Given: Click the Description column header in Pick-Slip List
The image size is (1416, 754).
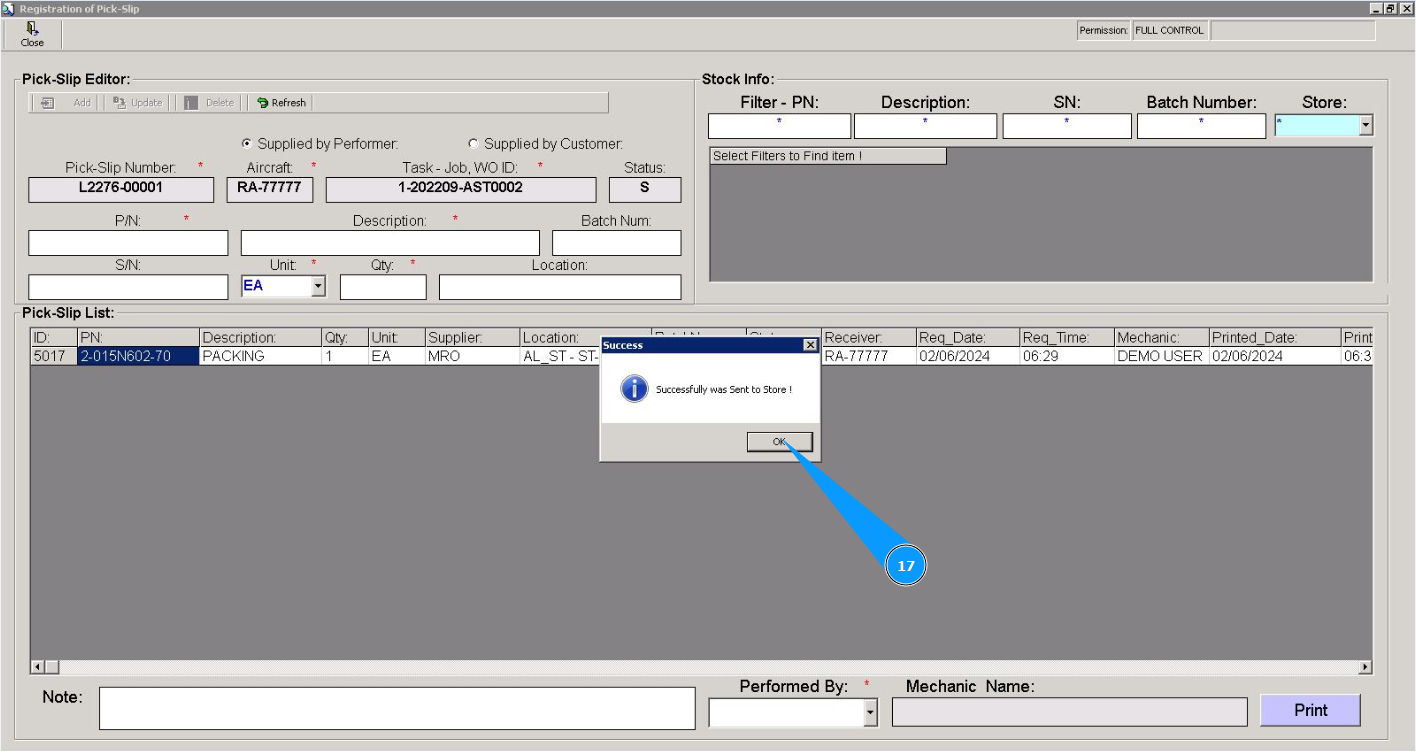Looking at the screenshot, I should (260, 338).
